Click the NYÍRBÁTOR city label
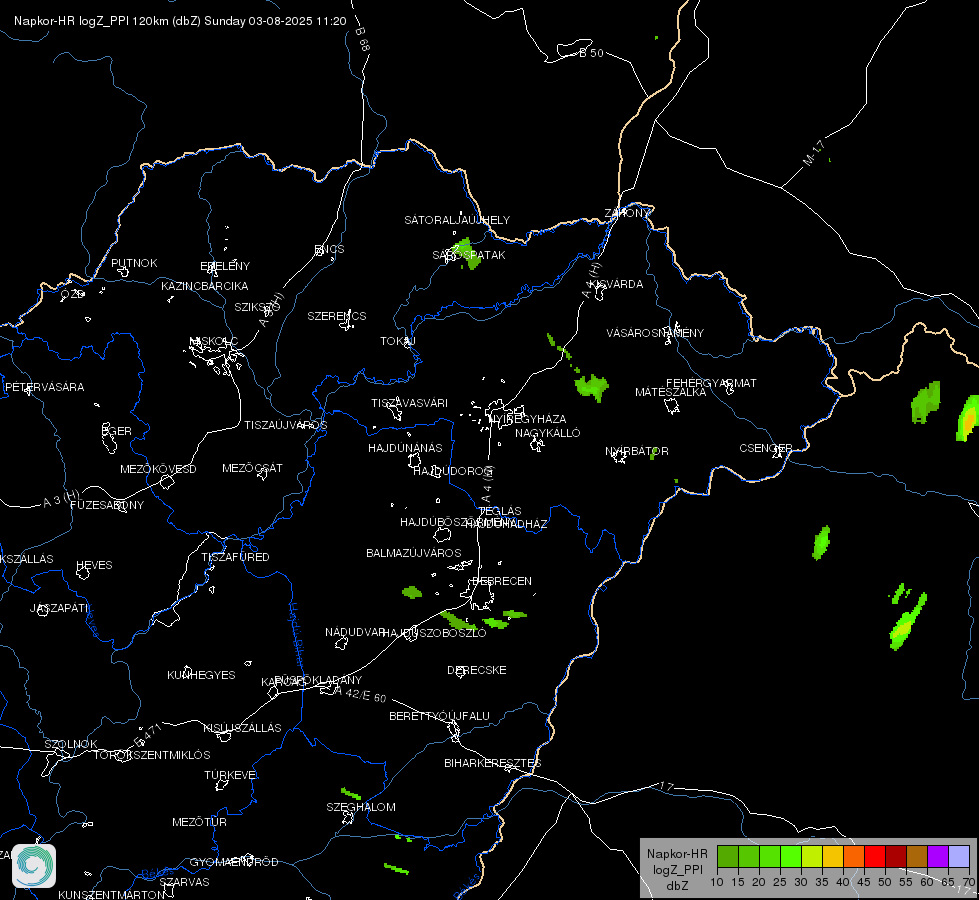This screenshot has width=979, height=900. tap(637, 451)
